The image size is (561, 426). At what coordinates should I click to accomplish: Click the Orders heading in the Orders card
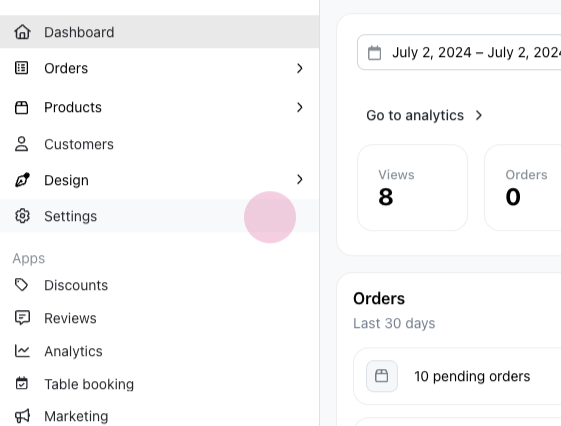[379, 298]
